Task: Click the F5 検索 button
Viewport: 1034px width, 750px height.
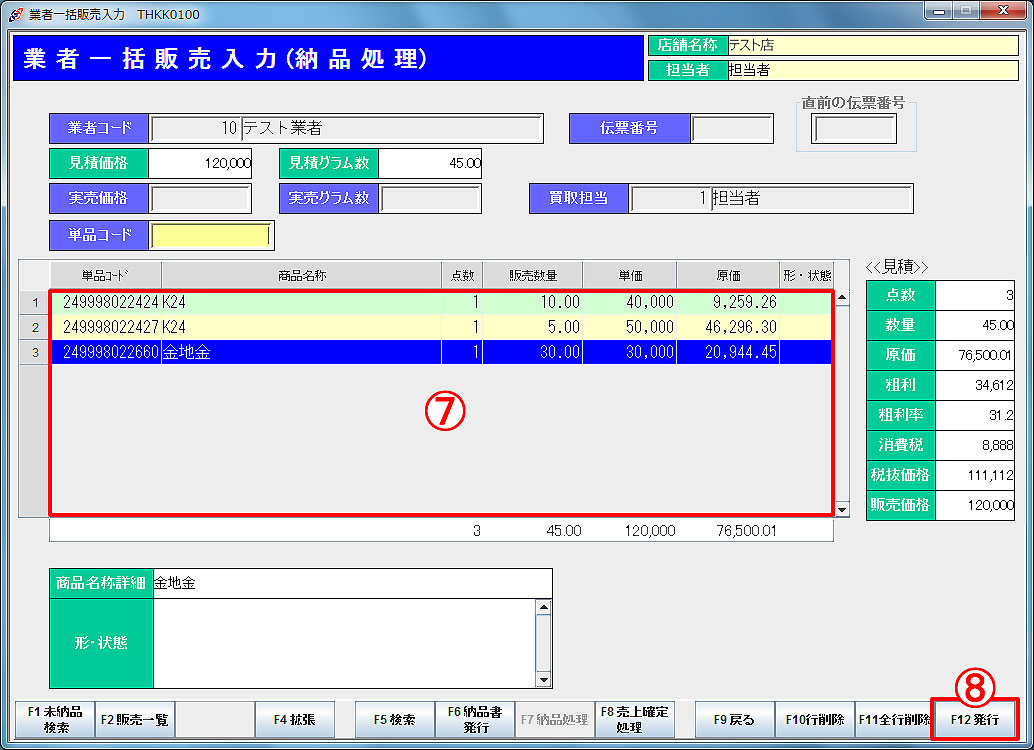Action: pyautogui.click(x=394, y=720)
